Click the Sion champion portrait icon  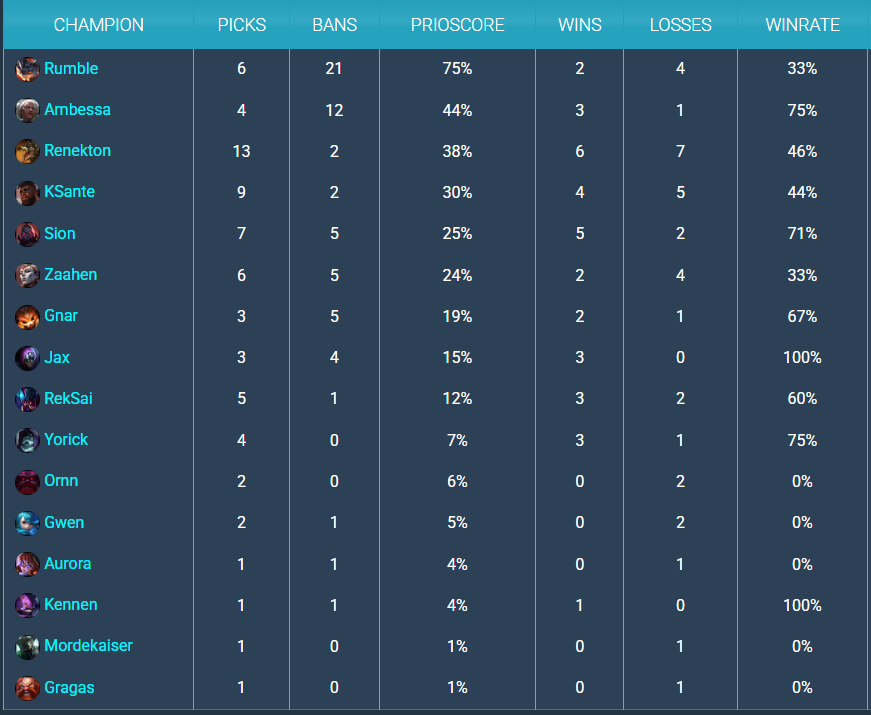[x=28, y=234]
